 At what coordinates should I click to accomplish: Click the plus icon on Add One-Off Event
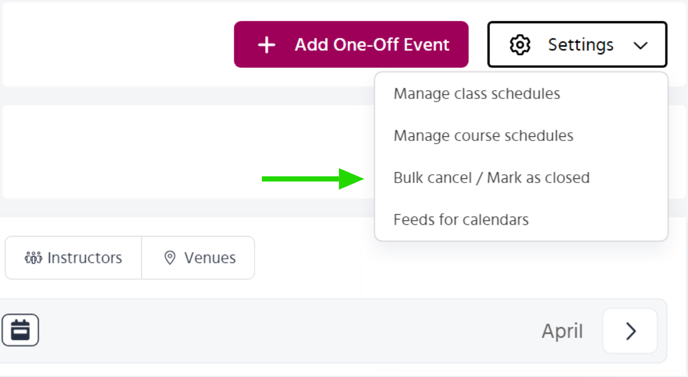266,45
